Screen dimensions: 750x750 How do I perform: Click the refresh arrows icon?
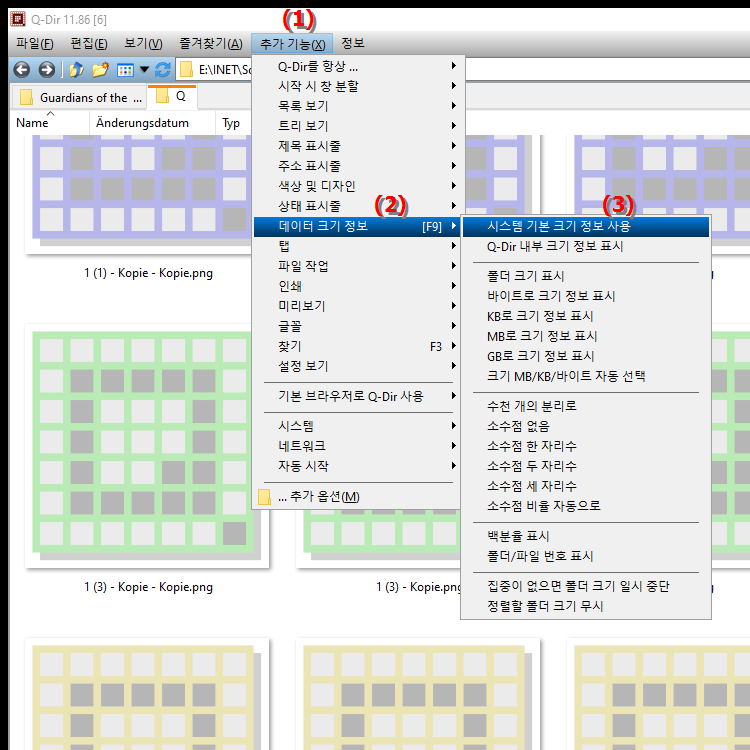pyautogui.click(x=163, y=70)
